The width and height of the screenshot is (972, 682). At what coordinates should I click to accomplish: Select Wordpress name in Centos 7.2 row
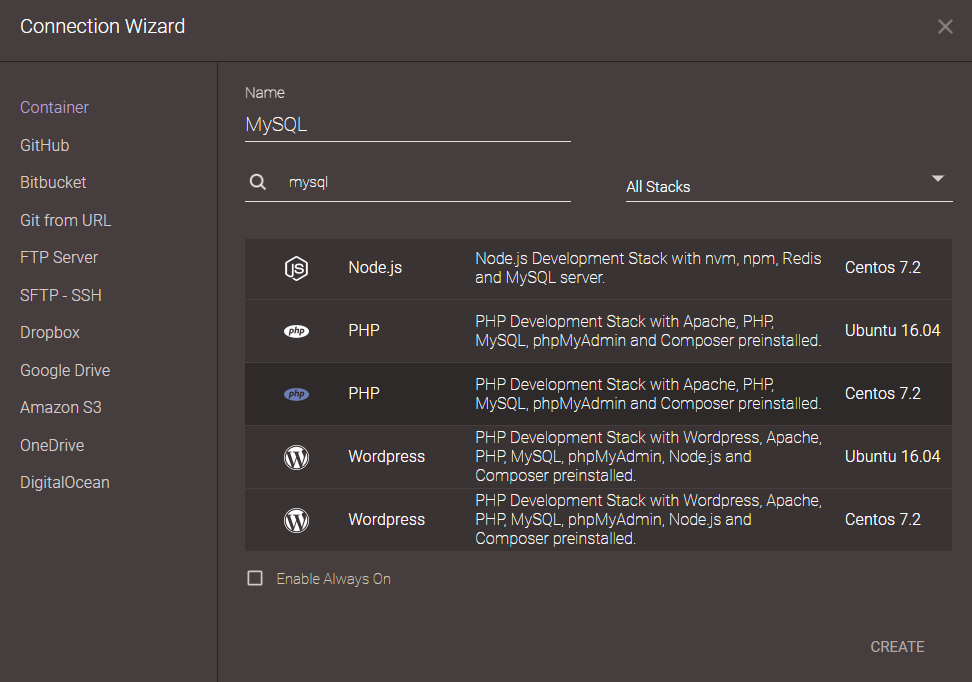tap(387, 520)
